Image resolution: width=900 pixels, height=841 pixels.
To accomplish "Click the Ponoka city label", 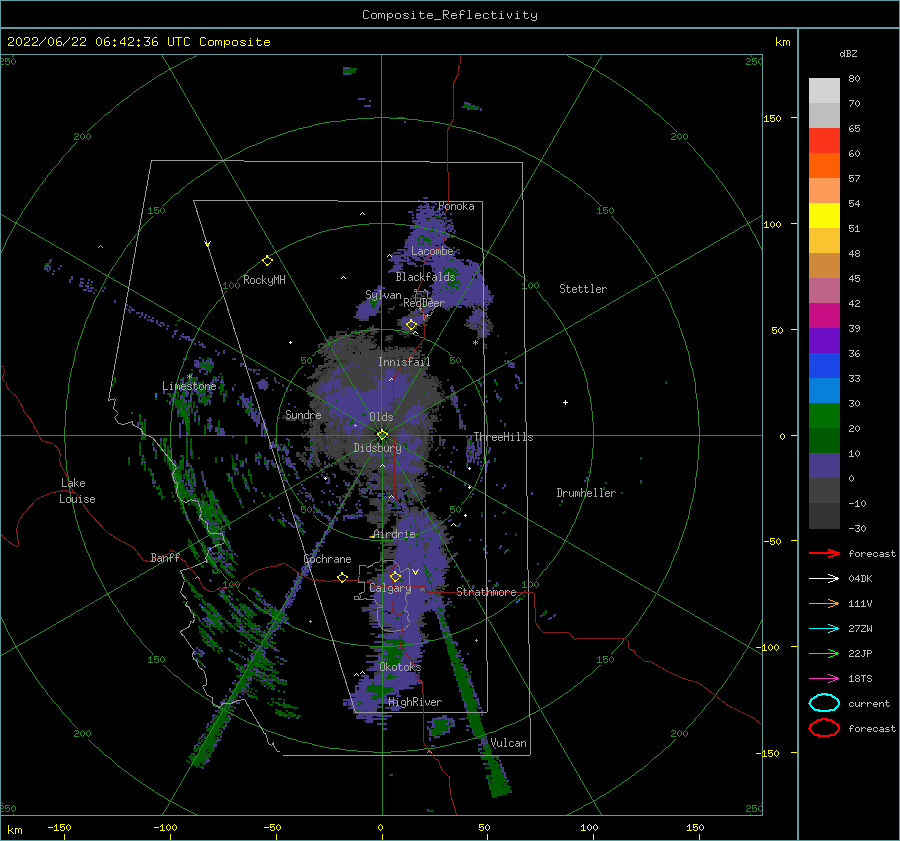I will point(456,206).
